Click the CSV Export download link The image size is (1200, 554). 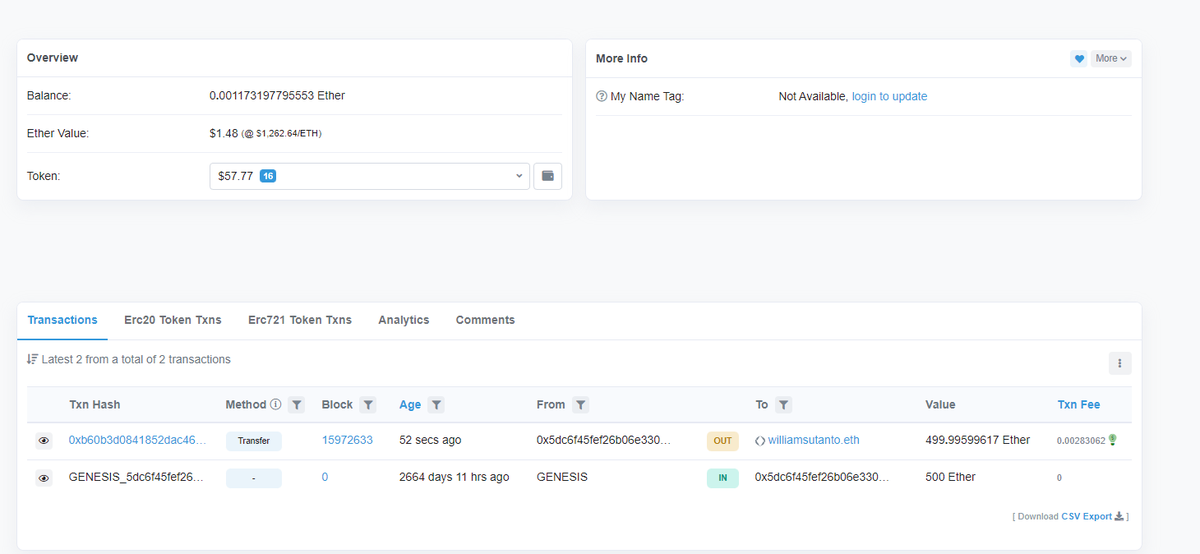tap(1086, 516)
